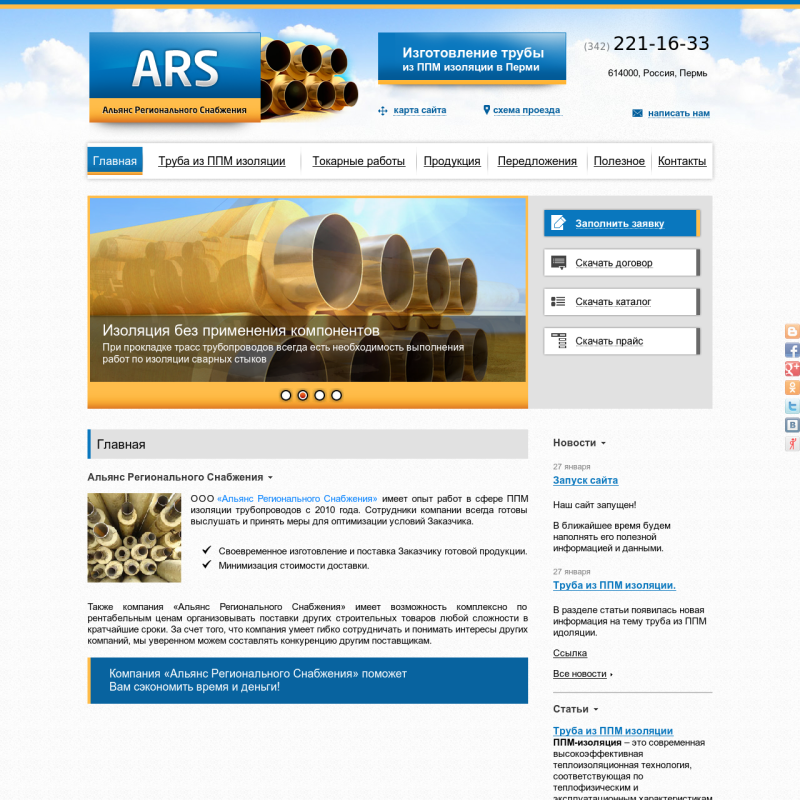Open the Запуск сайта news link
Viewport: 800px width, 800px height.
point(585,480)
